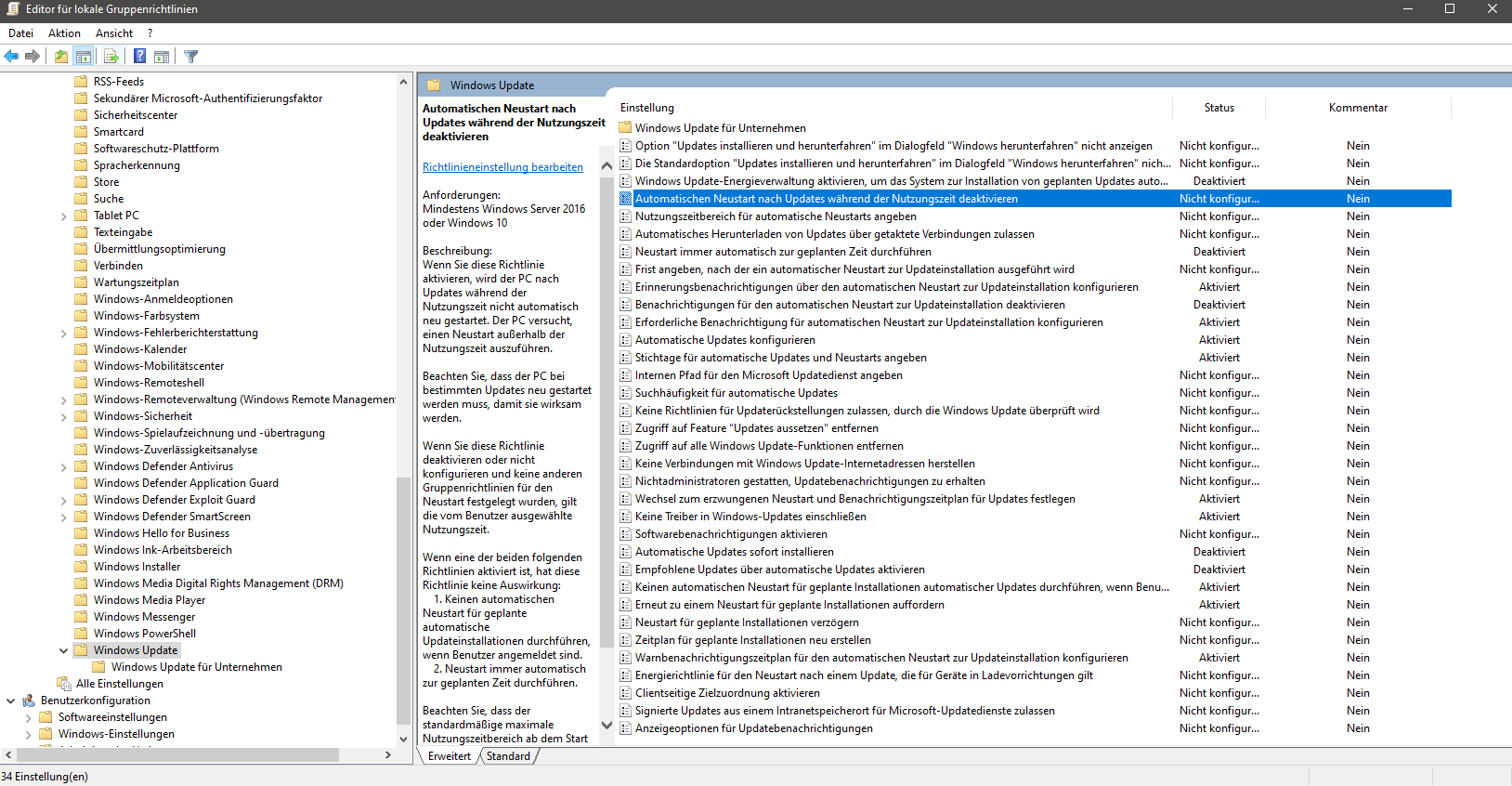Click the folder icon beside 'Windows Update für Unternehmen' in list
Viewport: 1512px width, 786px height.
point(626,128)
